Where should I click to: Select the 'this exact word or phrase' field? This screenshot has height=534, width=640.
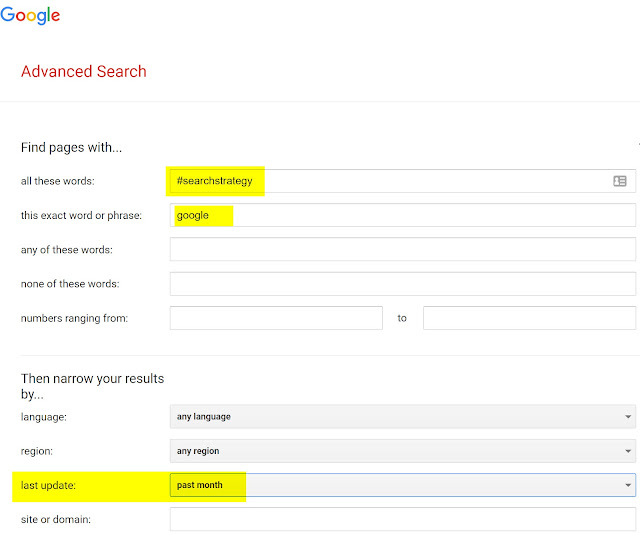402,215
